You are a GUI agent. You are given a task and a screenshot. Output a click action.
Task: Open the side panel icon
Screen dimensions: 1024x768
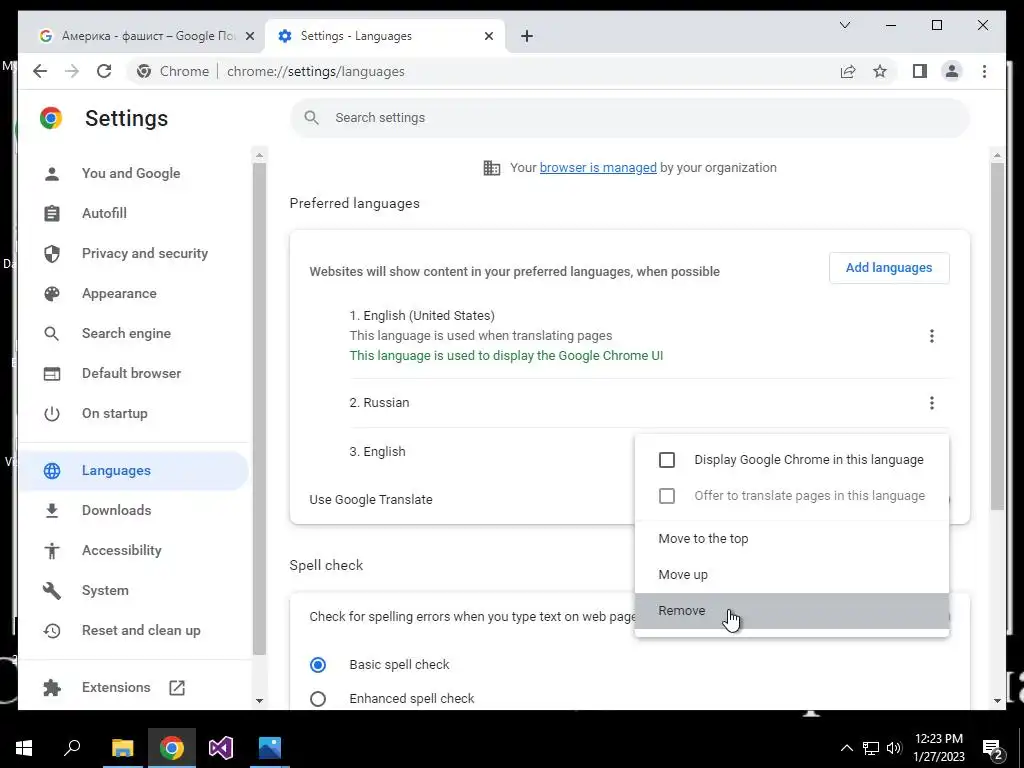(920, 71)
